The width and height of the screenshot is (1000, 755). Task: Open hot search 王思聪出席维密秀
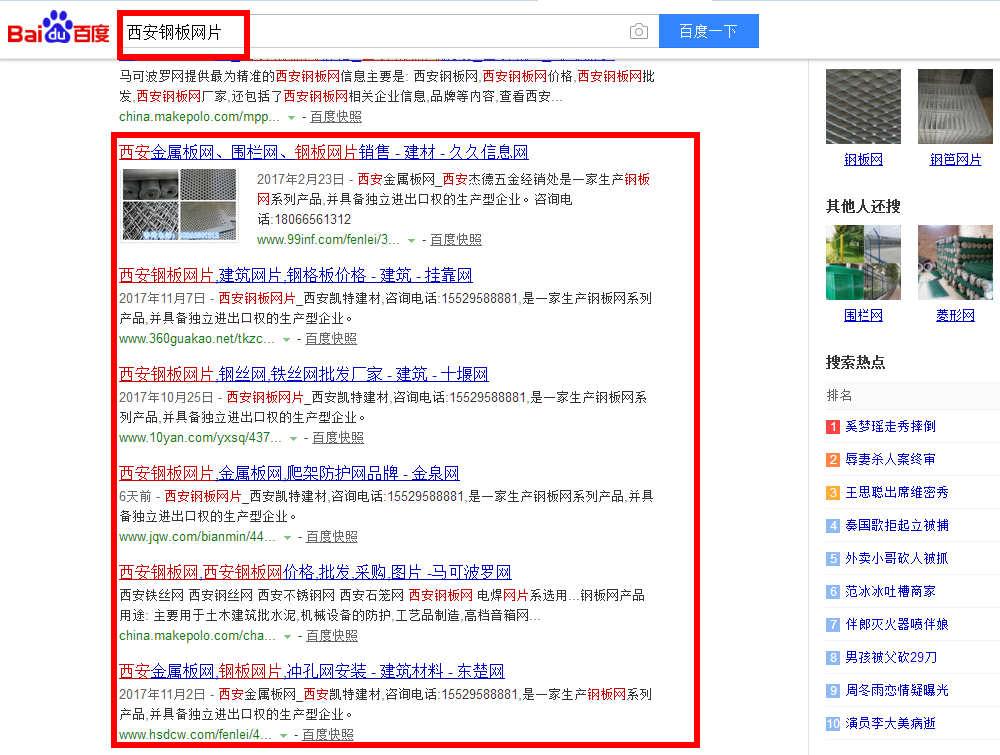click(x=897, y=492)
